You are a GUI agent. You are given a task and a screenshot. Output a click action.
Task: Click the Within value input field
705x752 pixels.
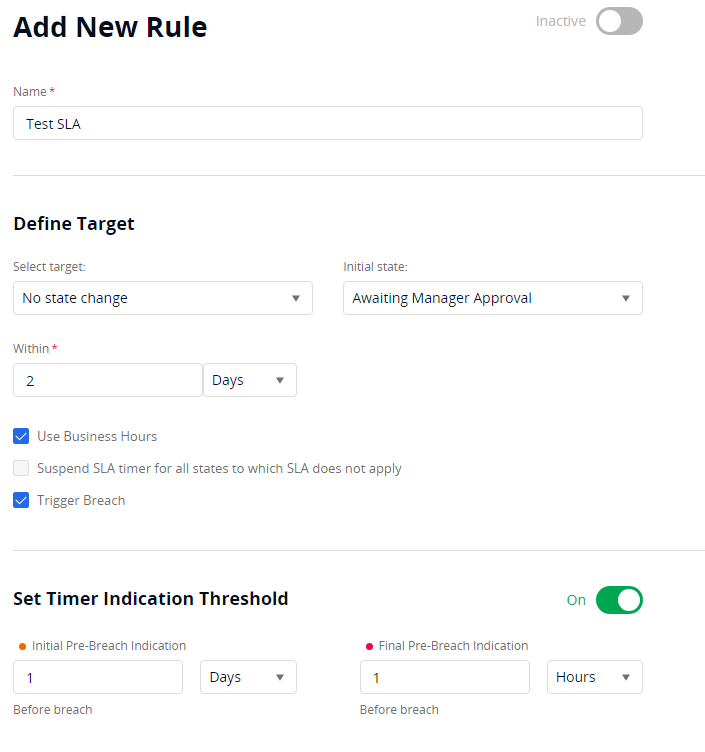point(108,380)
